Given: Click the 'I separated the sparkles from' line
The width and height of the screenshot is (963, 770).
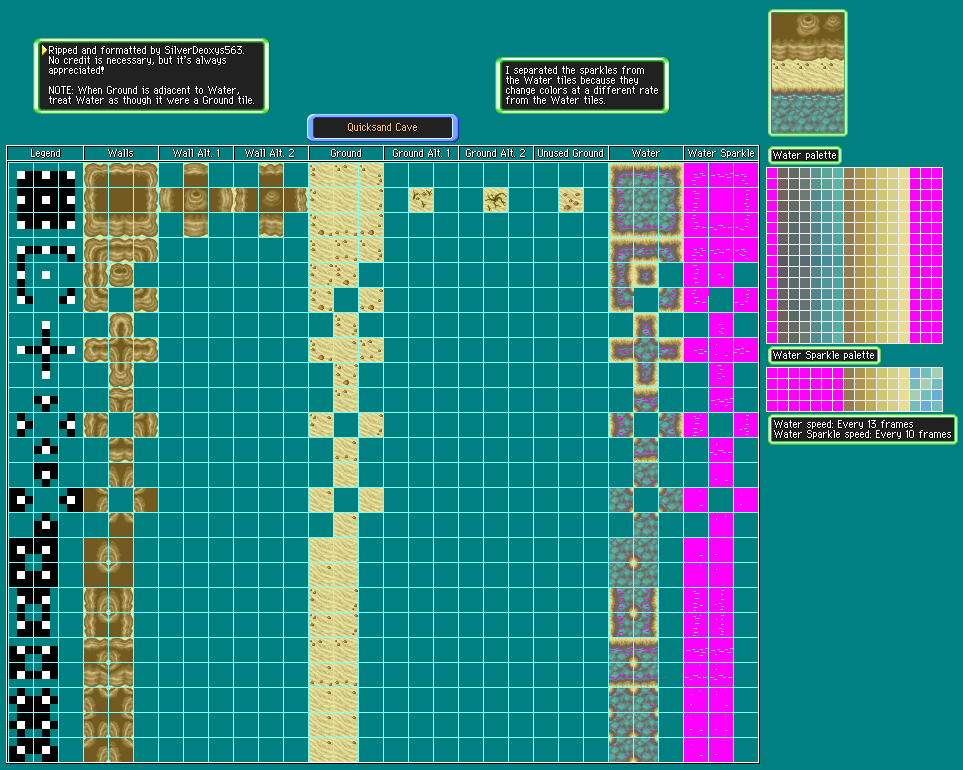Looking at the screenshot, I should click(575, 71).
